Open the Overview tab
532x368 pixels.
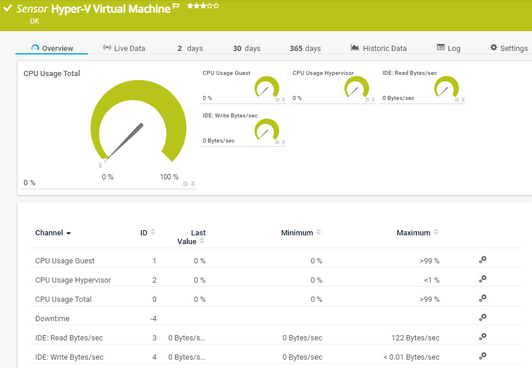(x=52, y=48)
